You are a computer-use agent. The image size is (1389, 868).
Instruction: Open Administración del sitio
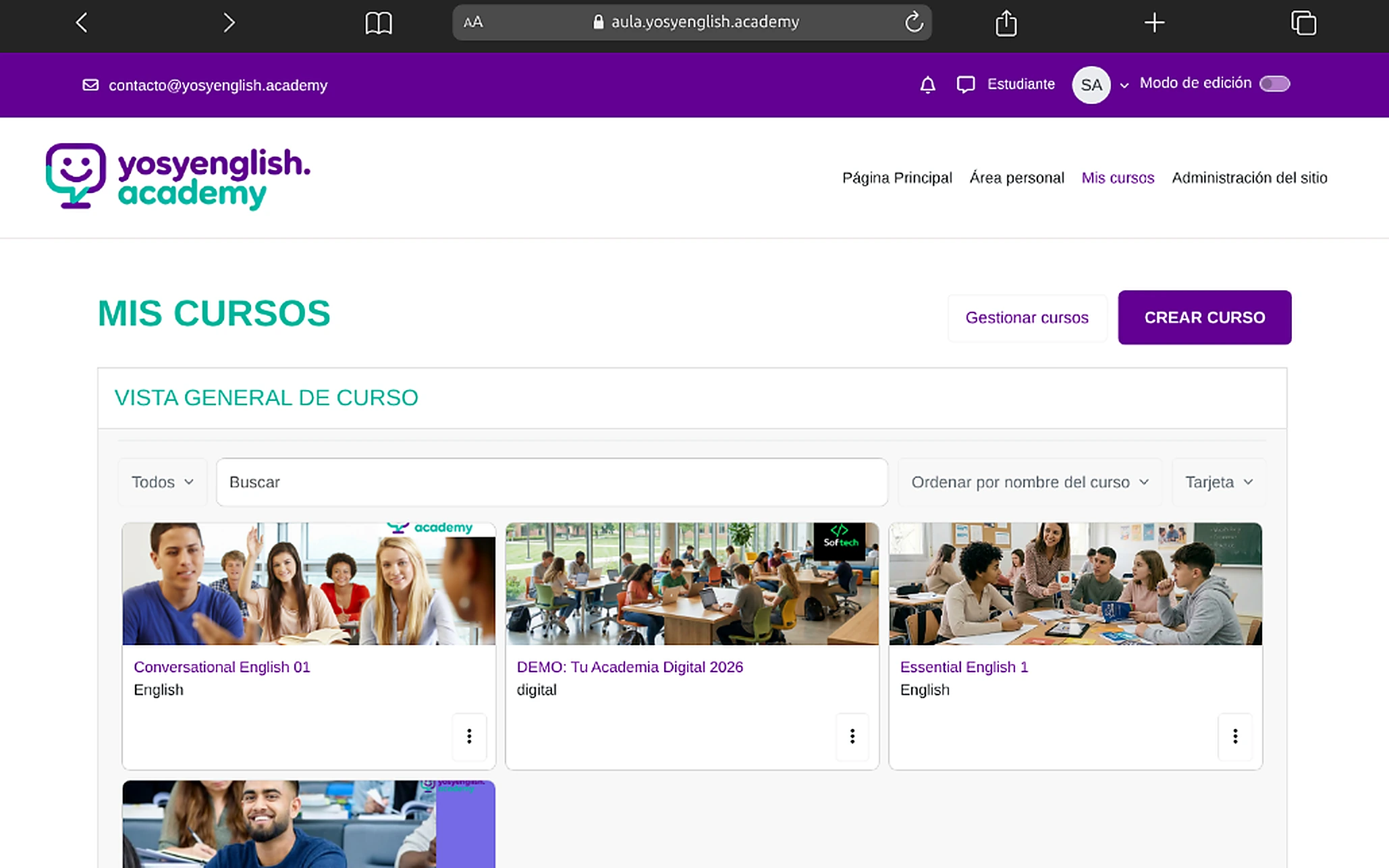[1249, 178]
